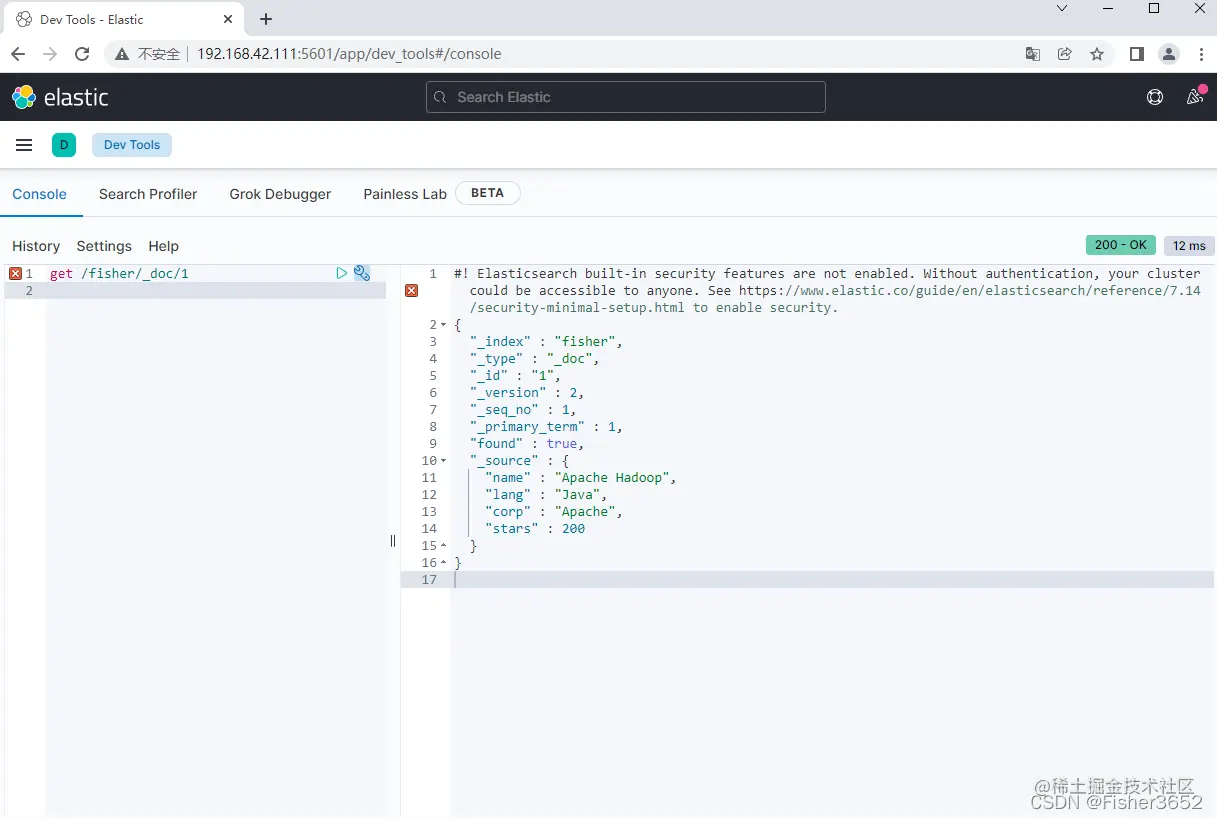This screenshot has width=1217, height=819.
Task: Open the Search Profiler tab
Action: pyautogui.click(x=148, y=194)
